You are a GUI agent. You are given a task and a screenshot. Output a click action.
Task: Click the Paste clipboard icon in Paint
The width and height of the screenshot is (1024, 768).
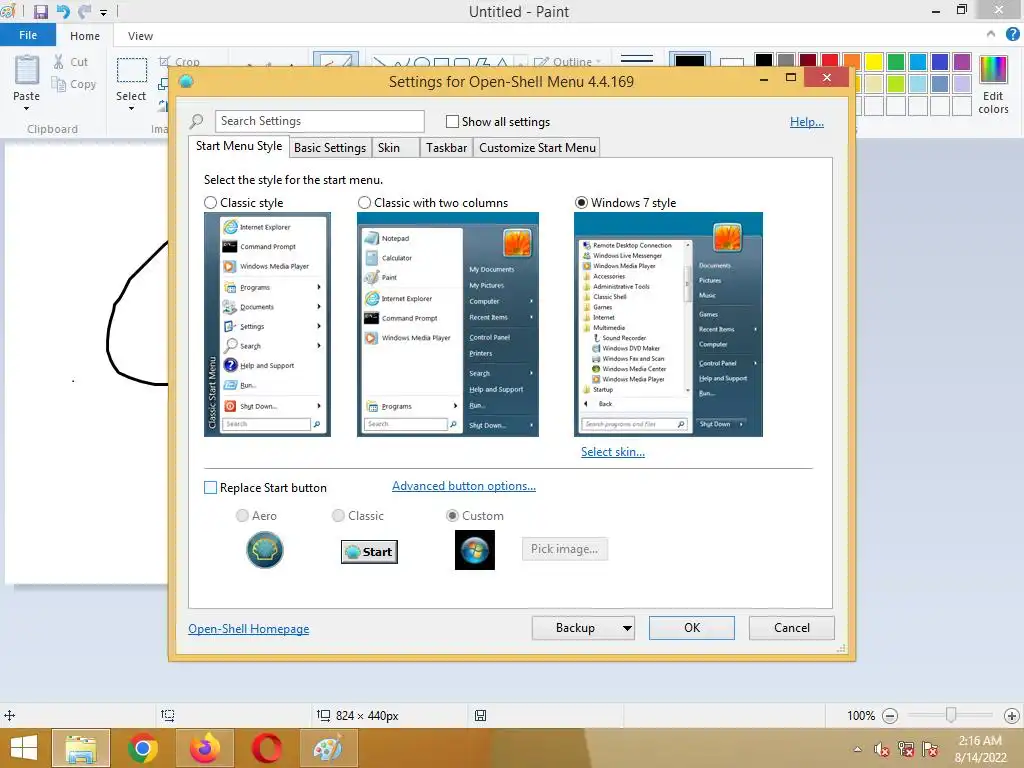27,70
